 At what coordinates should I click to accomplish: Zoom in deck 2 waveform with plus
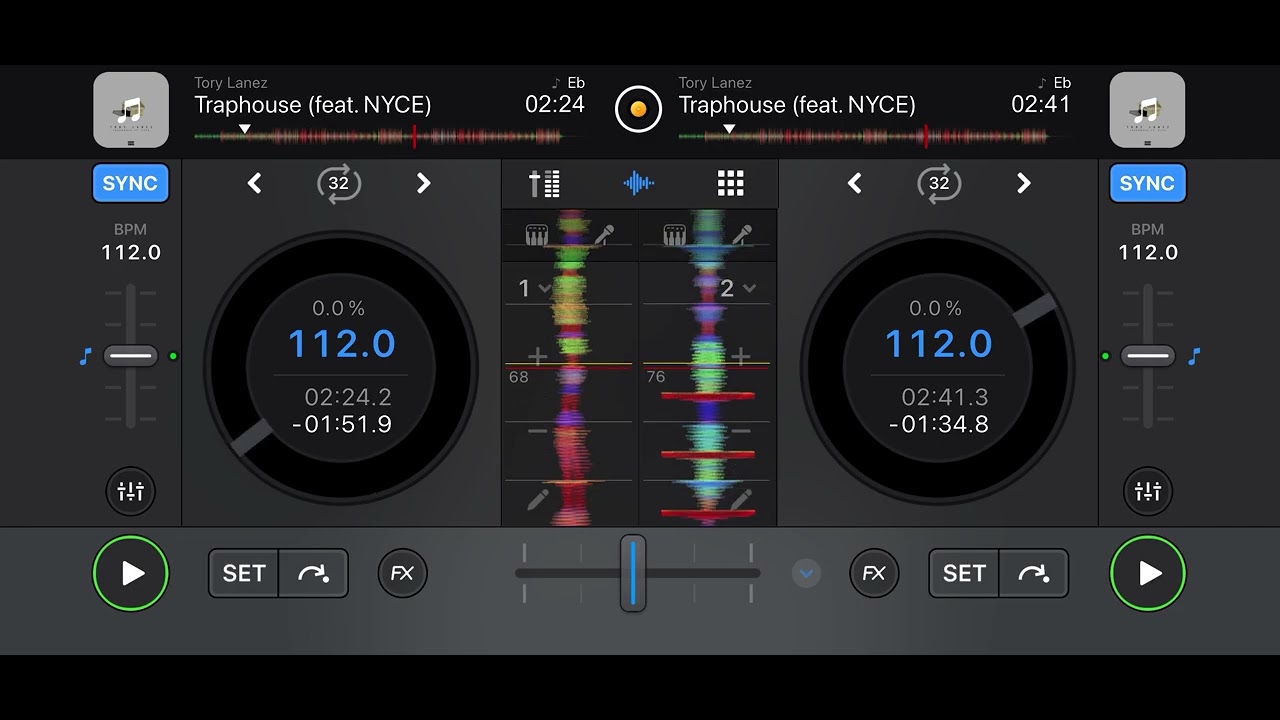[741, 356]
